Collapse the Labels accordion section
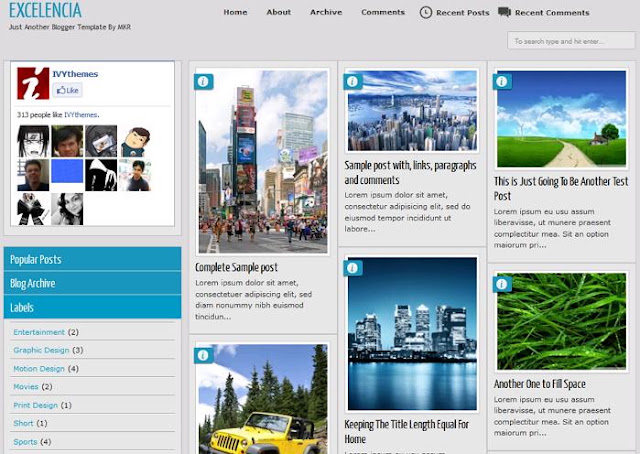Screen dimensions: 640x454 [93, 307]
